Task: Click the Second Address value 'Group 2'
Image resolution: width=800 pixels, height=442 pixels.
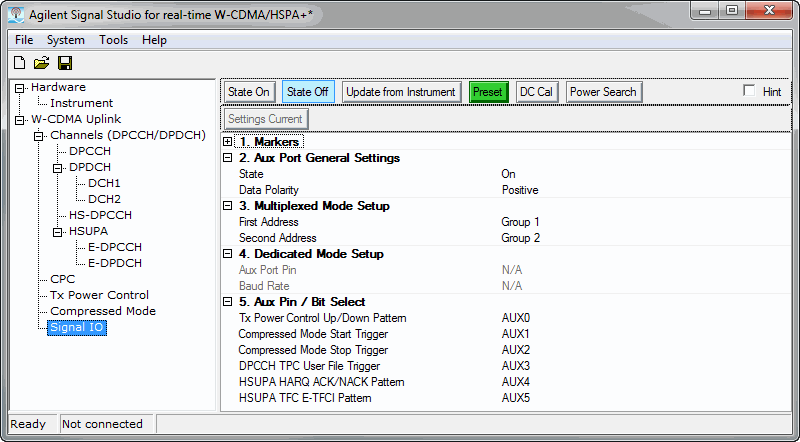Action: (520, 238)
